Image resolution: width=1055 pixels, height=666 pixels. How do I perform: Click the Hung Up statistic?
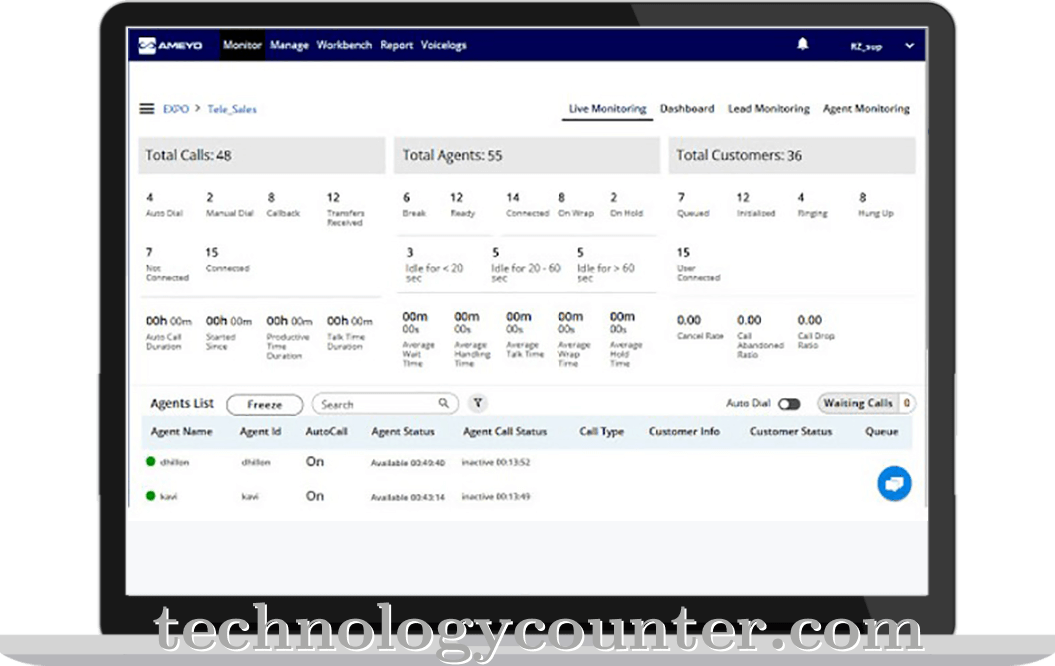click(875, 205)
